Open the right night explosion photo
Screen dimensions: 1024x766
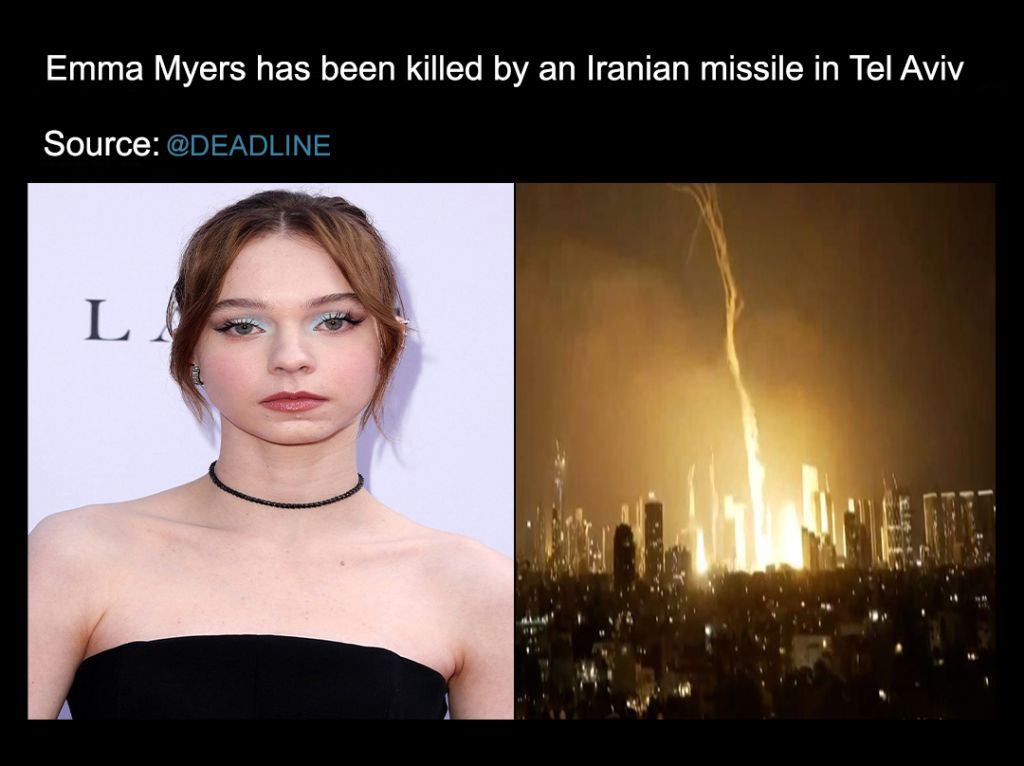(x=756, y=451)
